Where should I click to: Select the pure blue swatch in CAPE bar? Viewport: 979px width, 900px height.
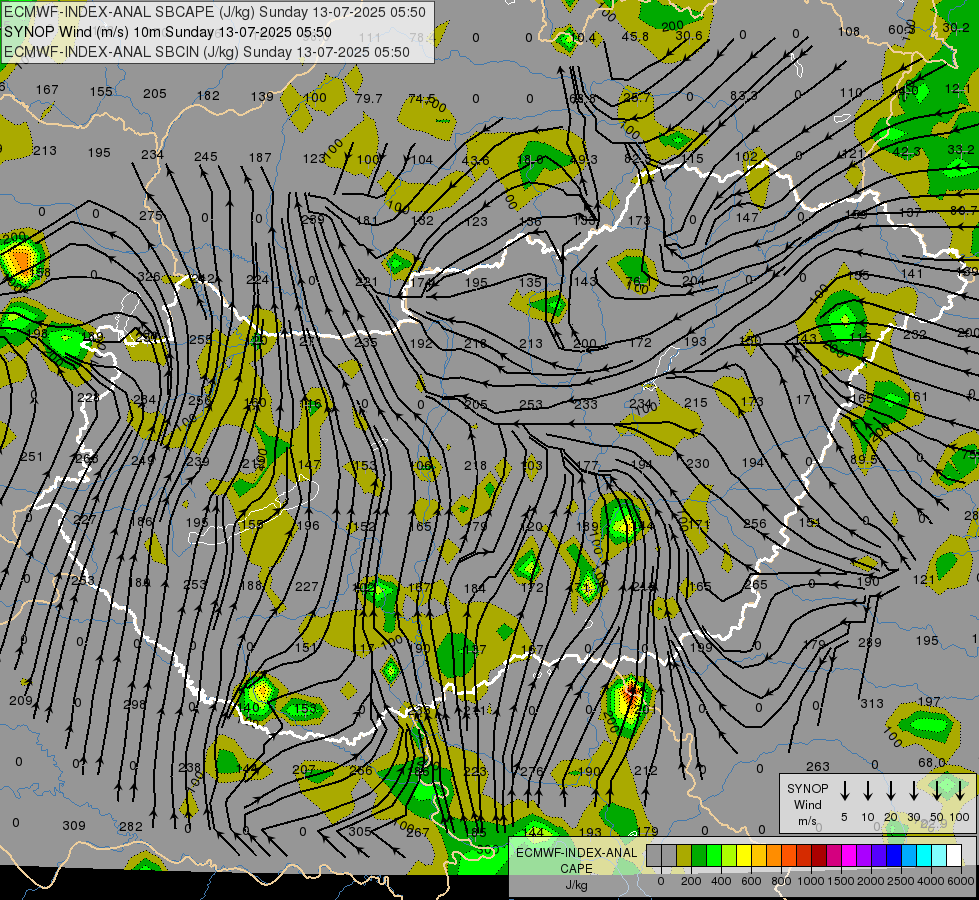click(x=894, y=855)
